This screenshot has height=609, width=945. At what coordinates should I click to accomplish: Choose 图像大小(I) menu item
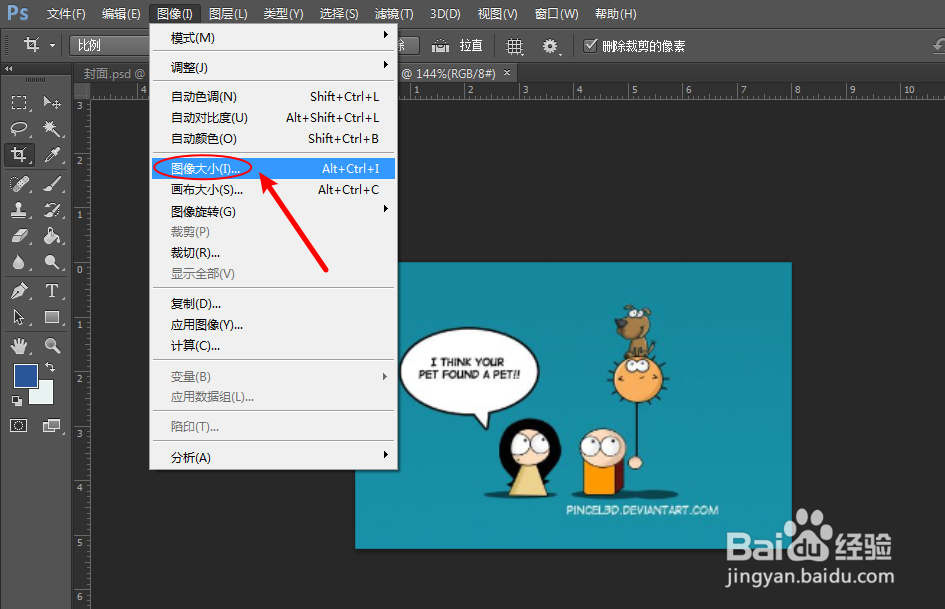[274, 168]
